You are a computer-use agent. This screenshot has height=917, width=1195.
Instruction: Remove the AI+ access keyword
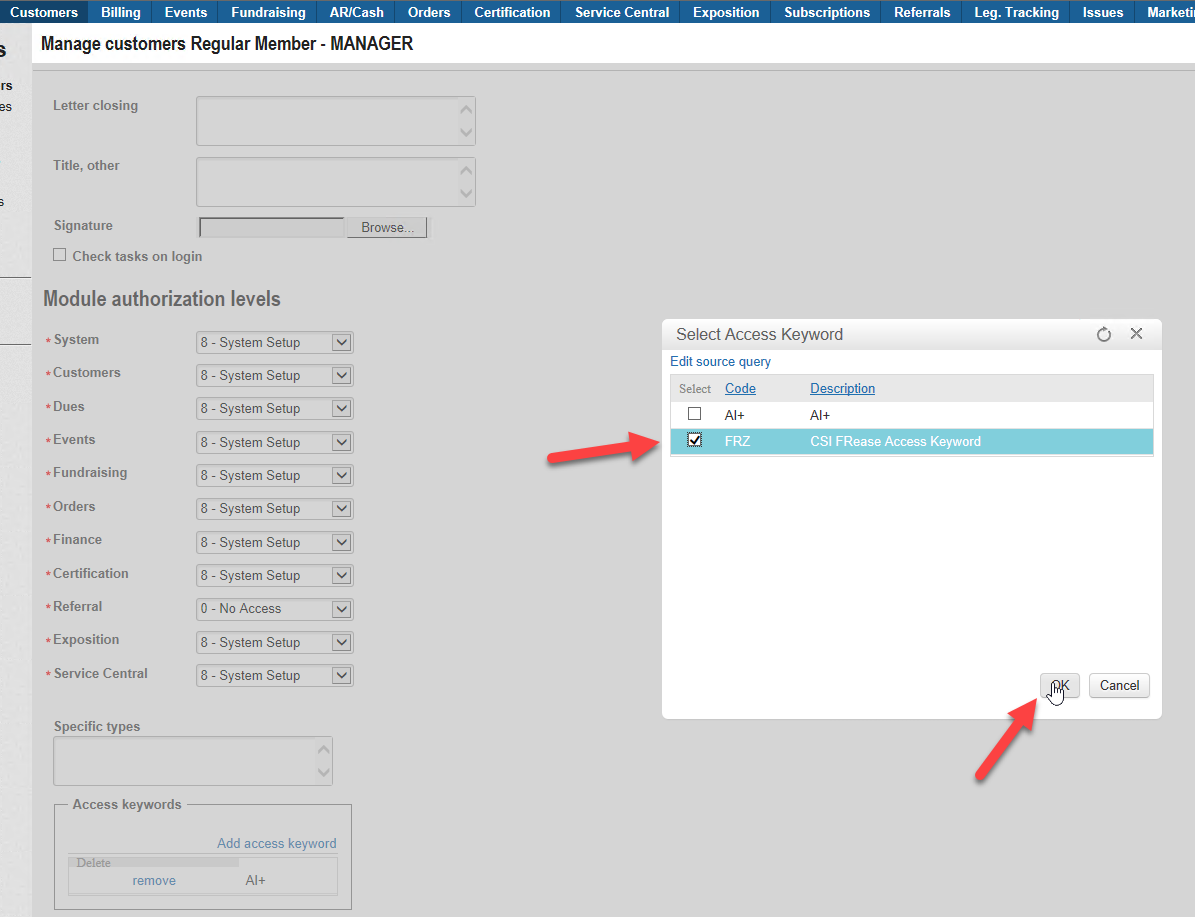pos(154,881)
